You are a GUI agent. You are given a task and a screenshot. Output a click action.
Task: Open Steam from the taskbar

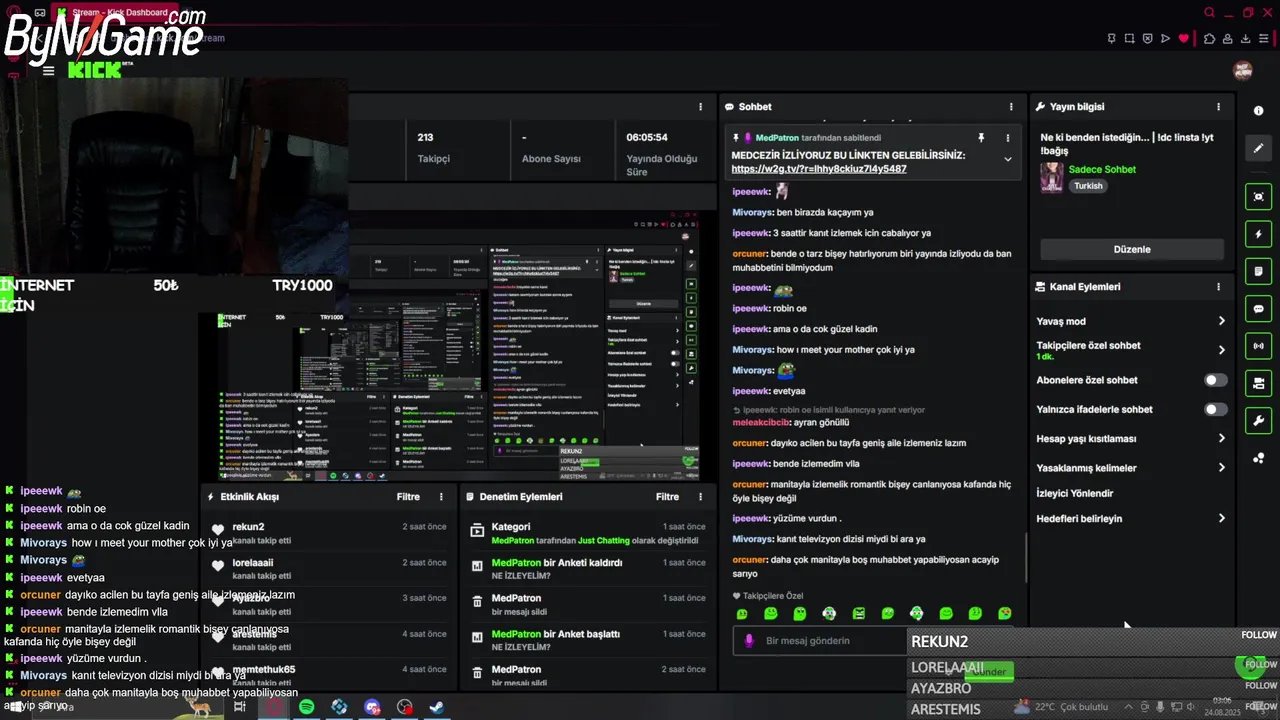point(437,707)
